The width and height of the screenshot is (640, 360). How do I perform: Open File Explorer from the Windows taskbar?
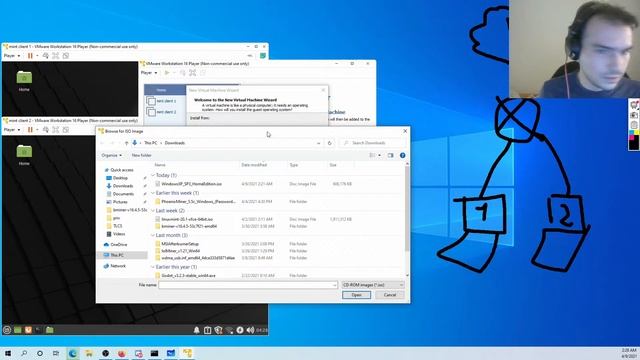[89, 353]
